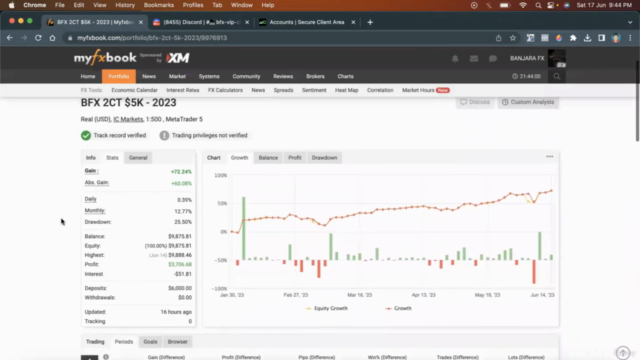Open Chrome downloads icon
The image size is (640, 360).
coord(587,38)
